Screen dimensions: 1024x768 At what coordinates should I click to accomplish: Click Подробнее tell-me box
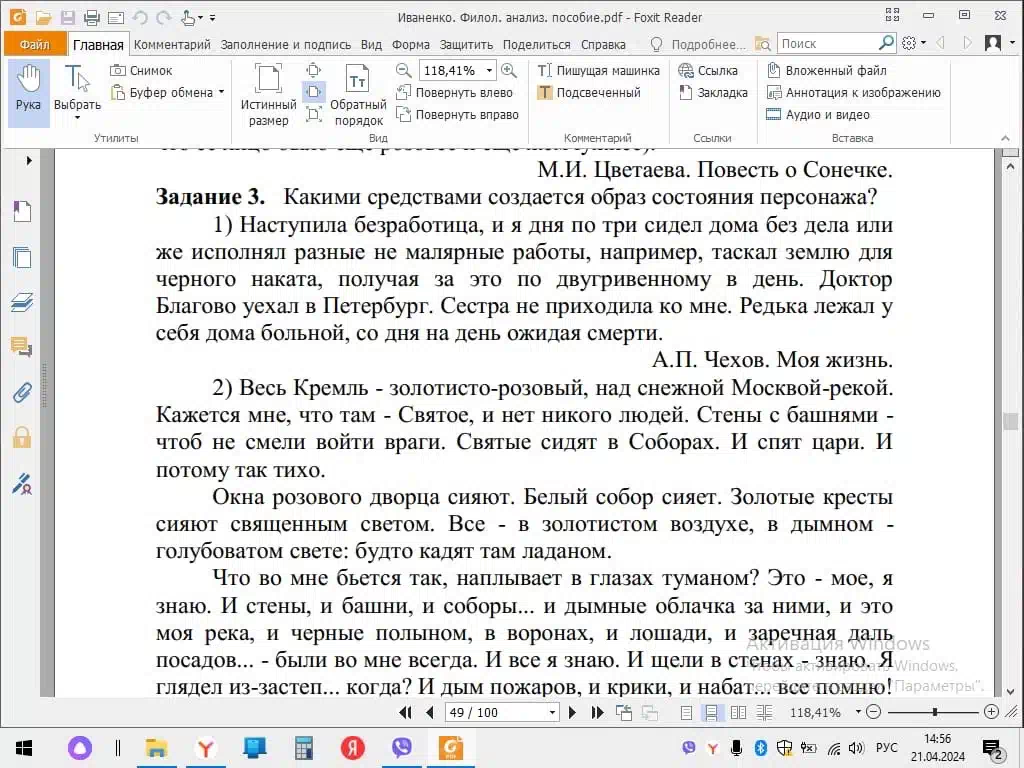699,44
